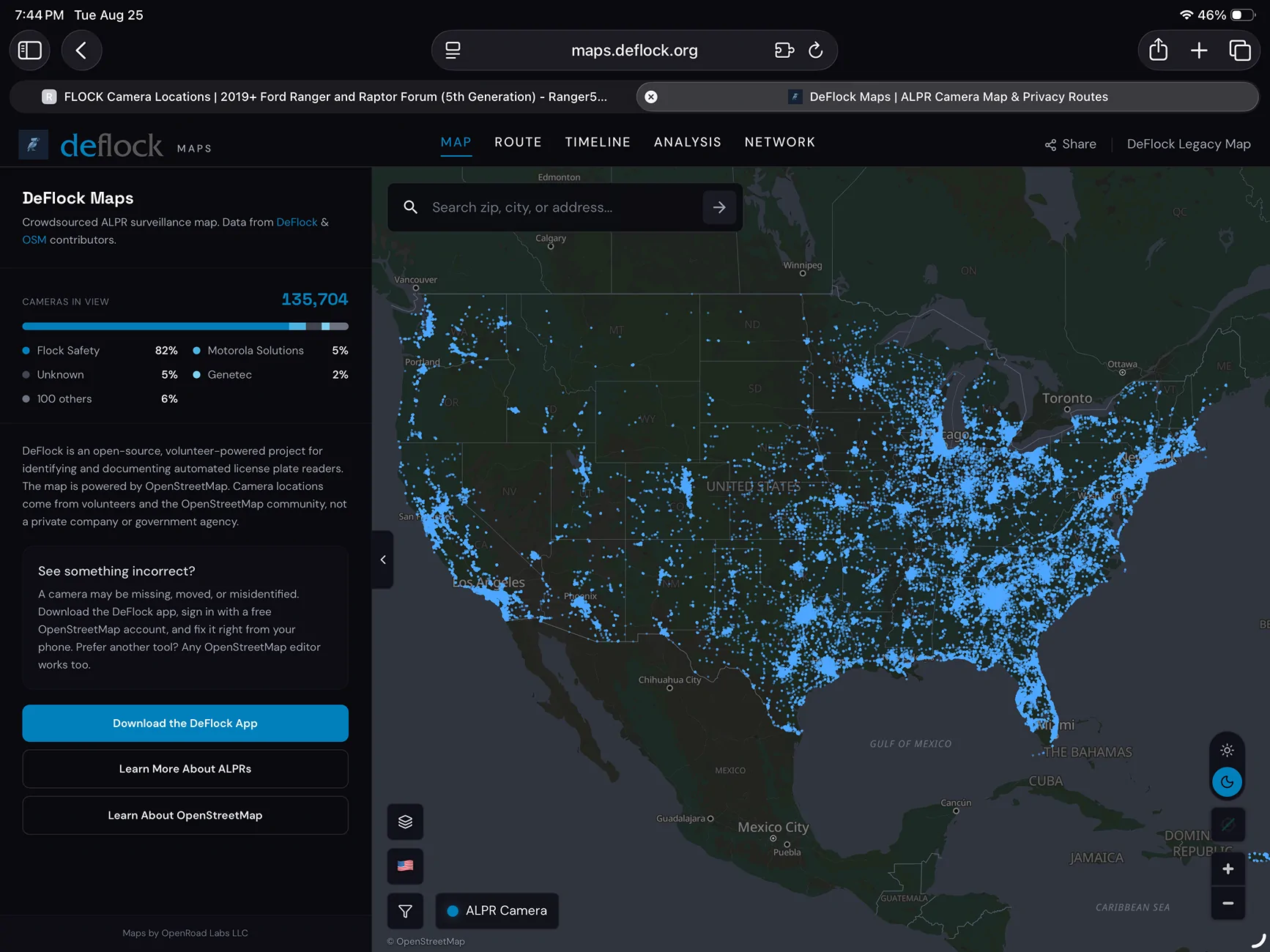Open the ANALYSIS tab

(x=688, y=142)
